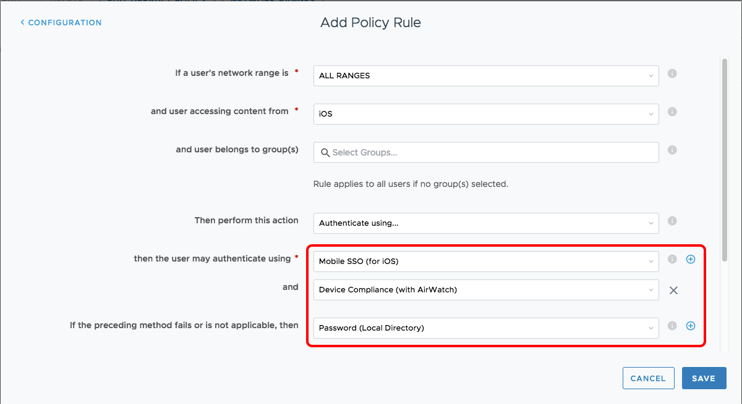
Task: Click info icon beside Select Groups field
Action: tap(672, 150)
